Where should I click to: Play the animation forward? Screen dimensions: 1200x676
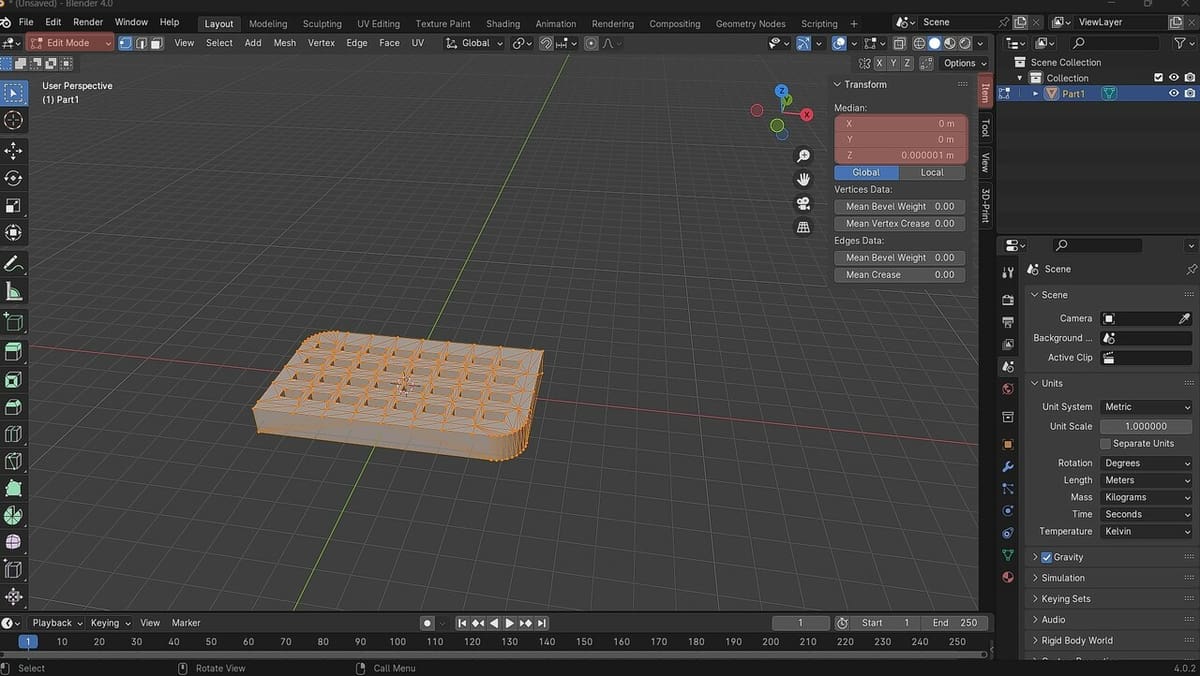point(510,623)
